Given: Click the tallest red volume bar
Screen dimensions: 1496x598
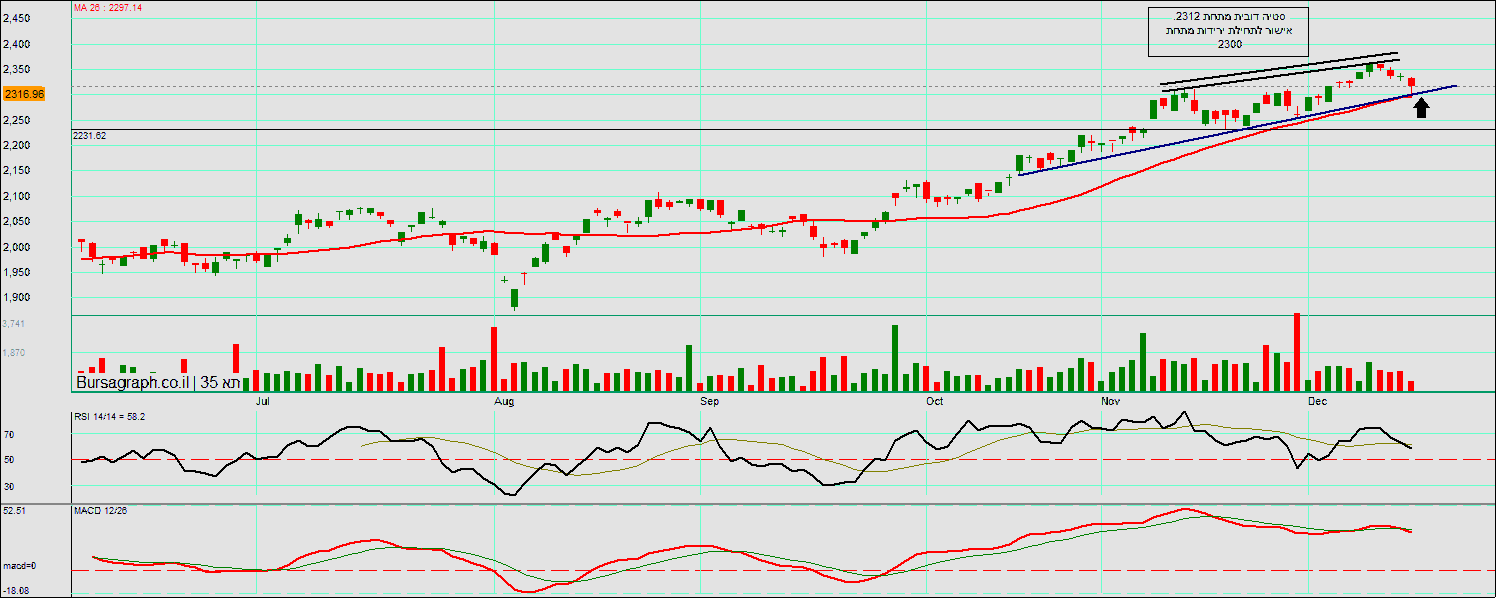Looking at the screenshot, I should tap(1297, 351).
